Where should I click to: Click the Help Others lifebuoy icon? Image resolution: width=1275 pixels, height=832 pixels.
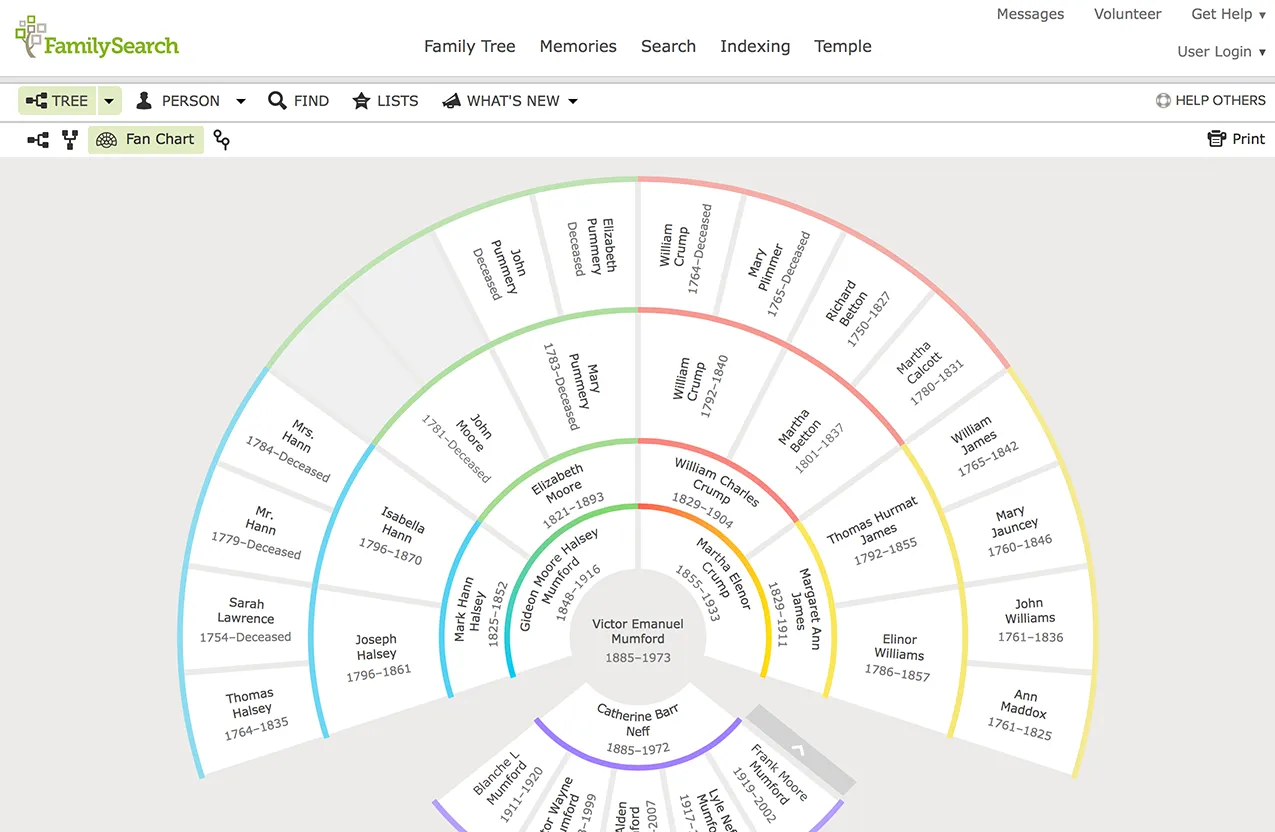1163,100
